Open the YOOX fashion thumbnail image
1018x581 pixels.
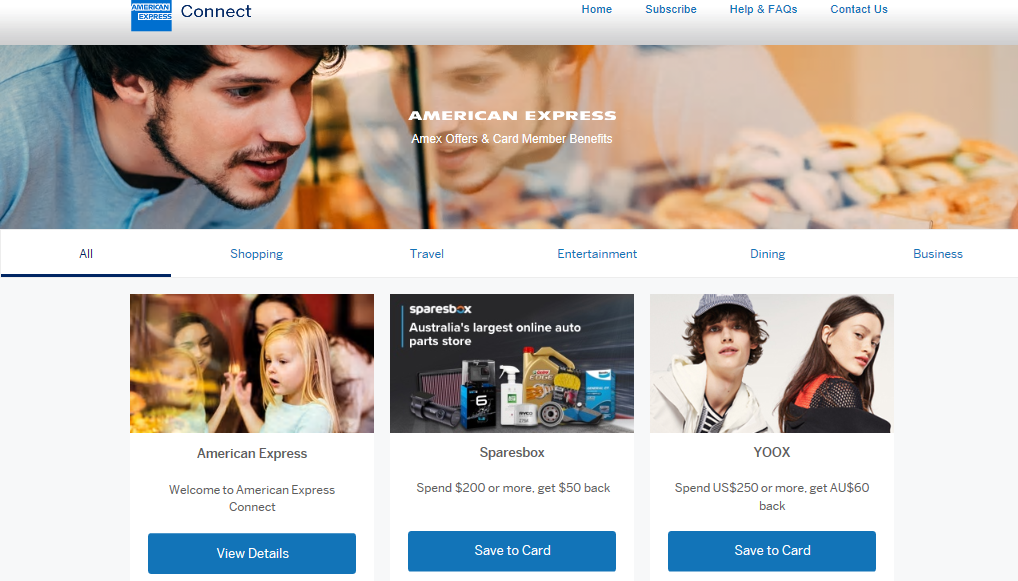[x=772, y=364]
